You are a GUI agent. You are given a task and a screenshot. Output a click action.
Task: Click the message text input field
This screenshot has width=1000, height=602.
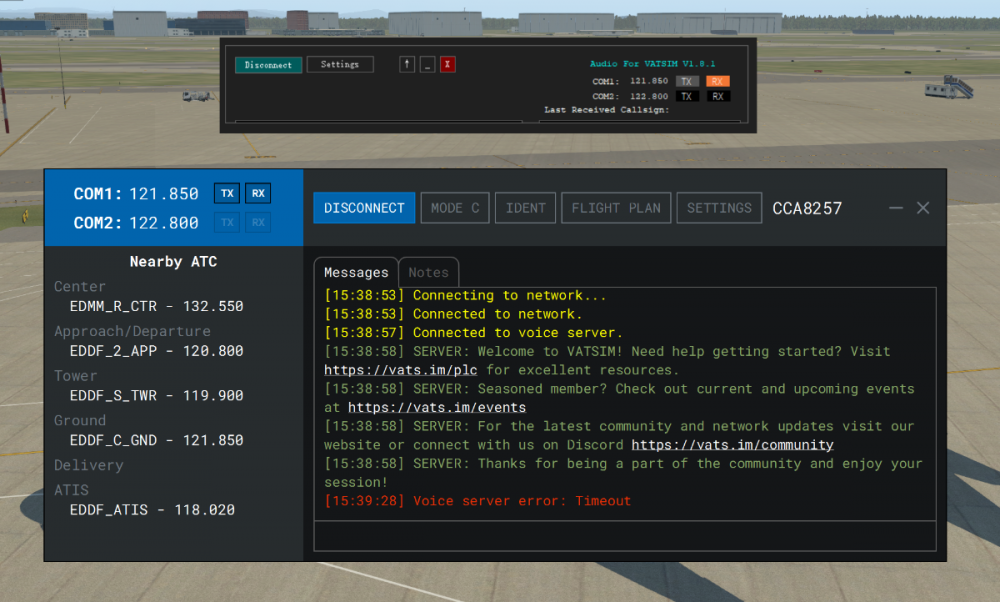pos(625,536)
